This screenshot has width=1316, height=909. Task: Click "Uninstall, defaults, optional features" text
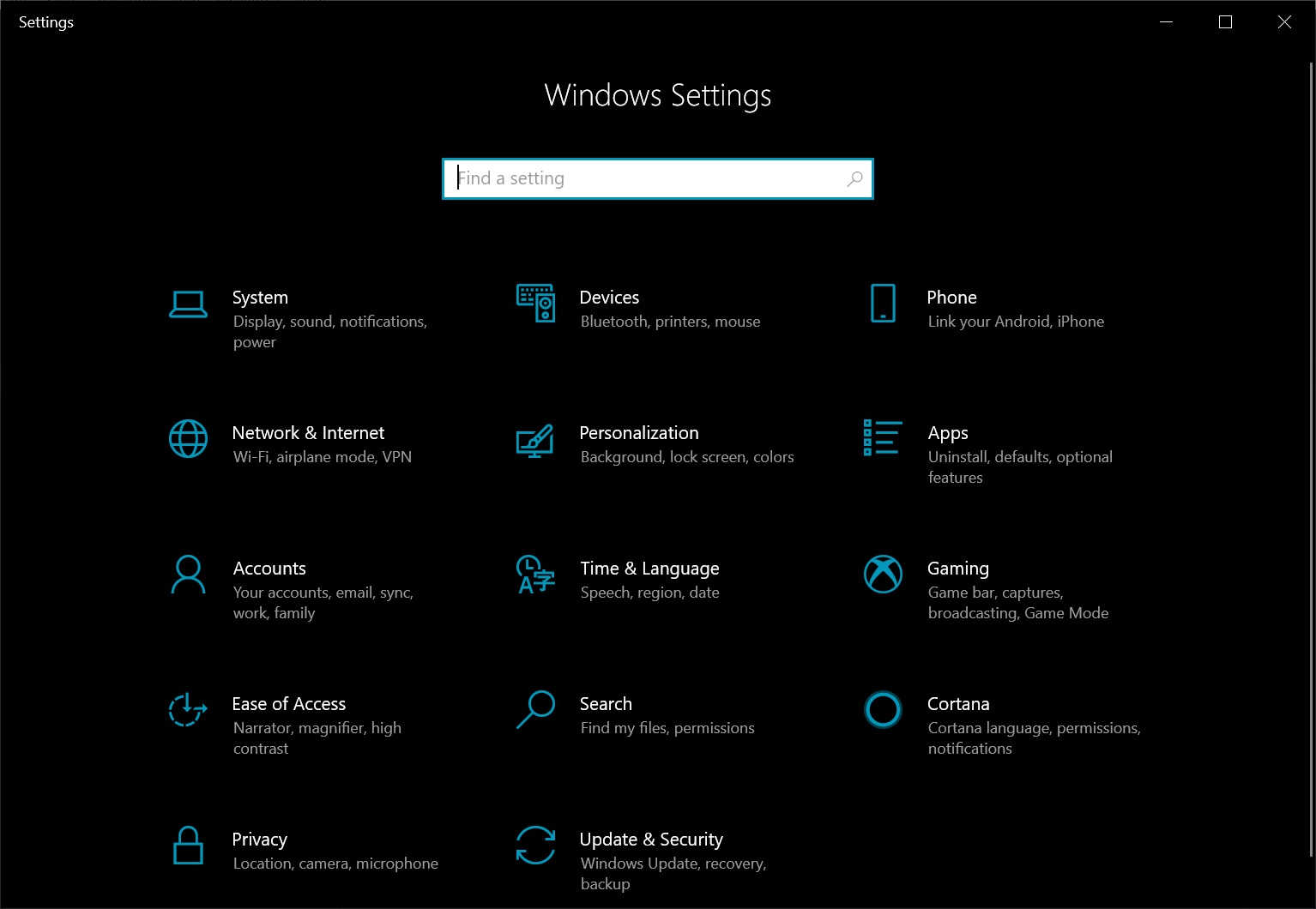pos(1020,467)
